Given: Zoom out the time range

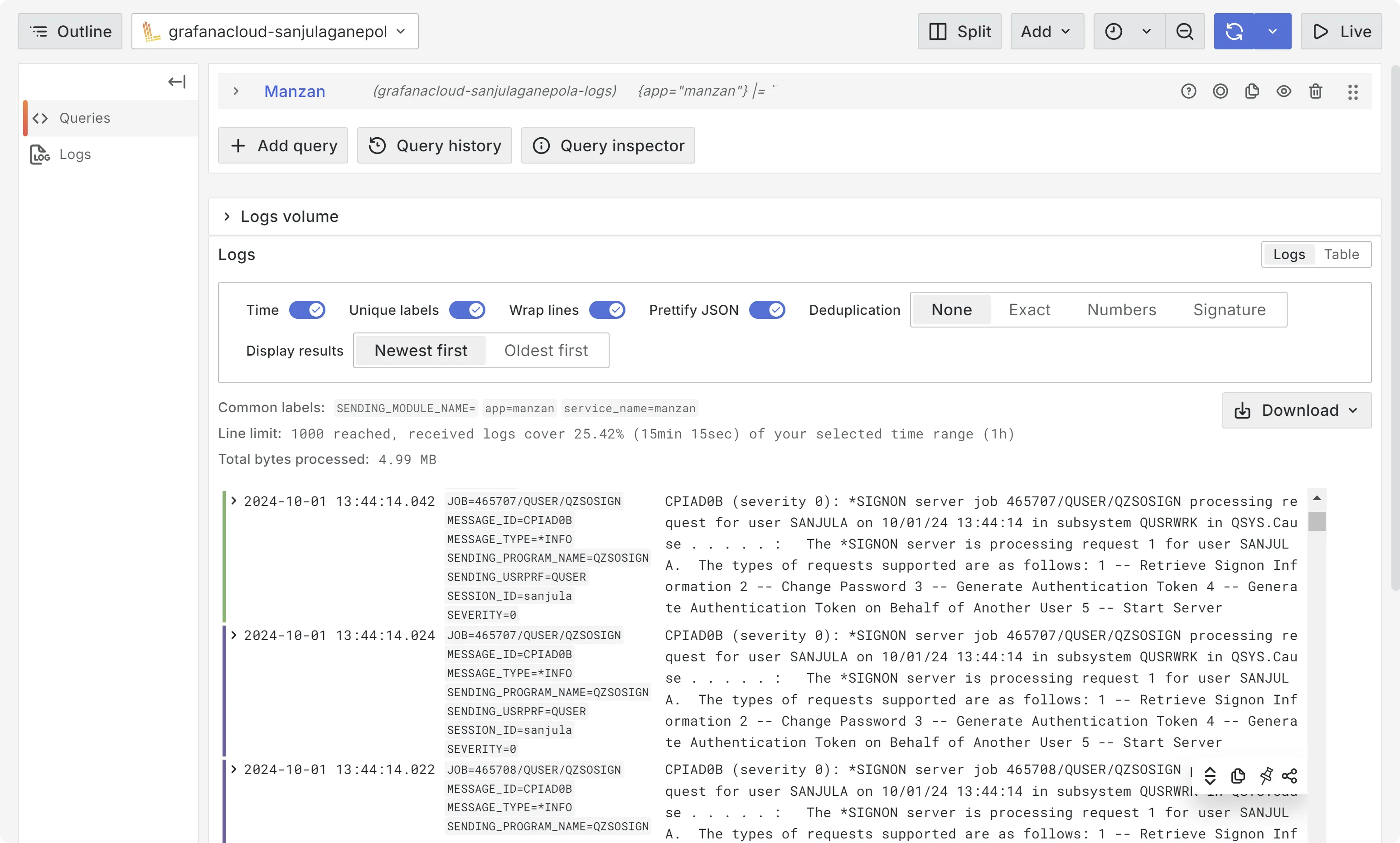Looking at the screenshot, I should (x=1185, y=31).
